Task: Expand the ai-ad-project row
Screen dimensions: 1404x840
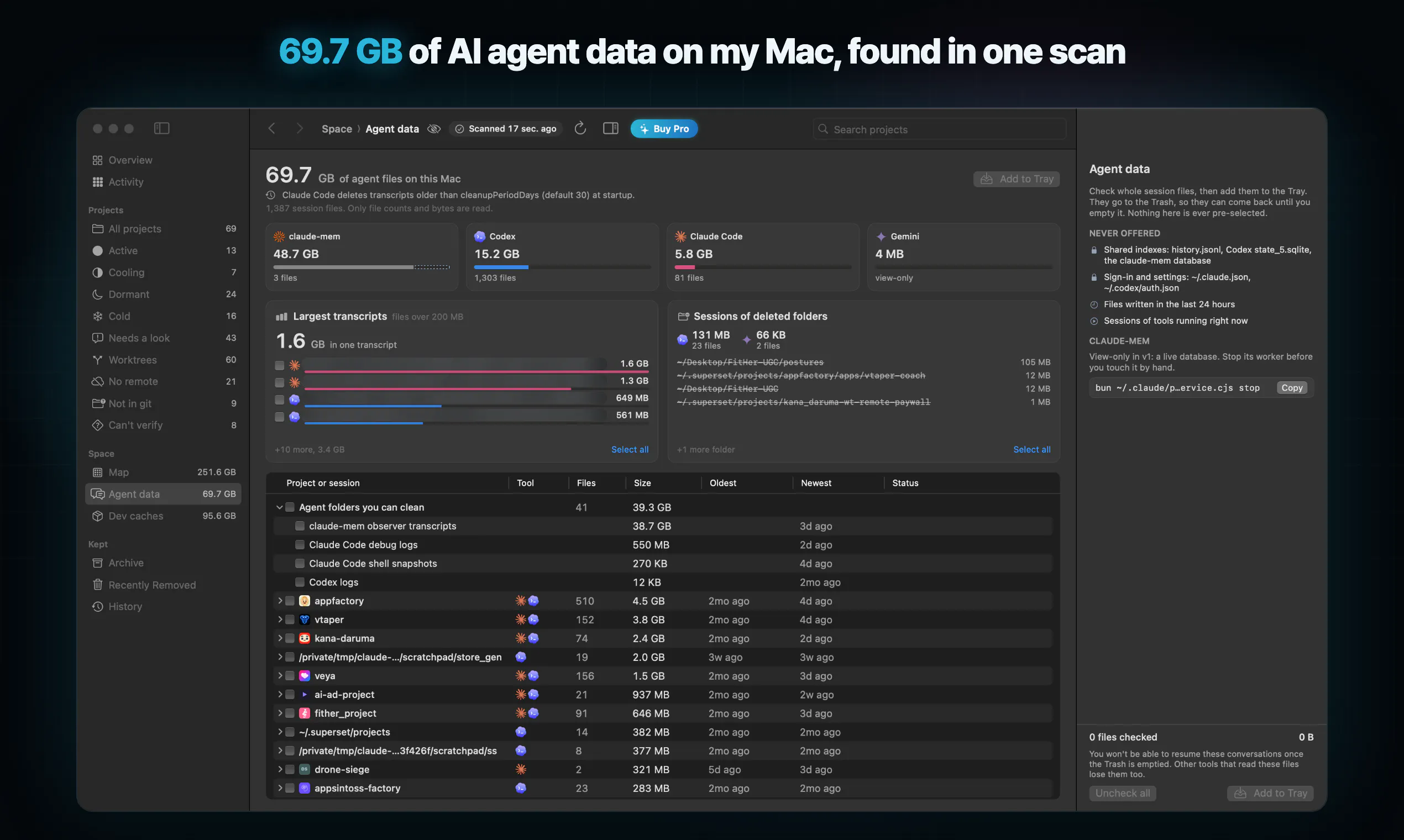Action: coord(279,694)
